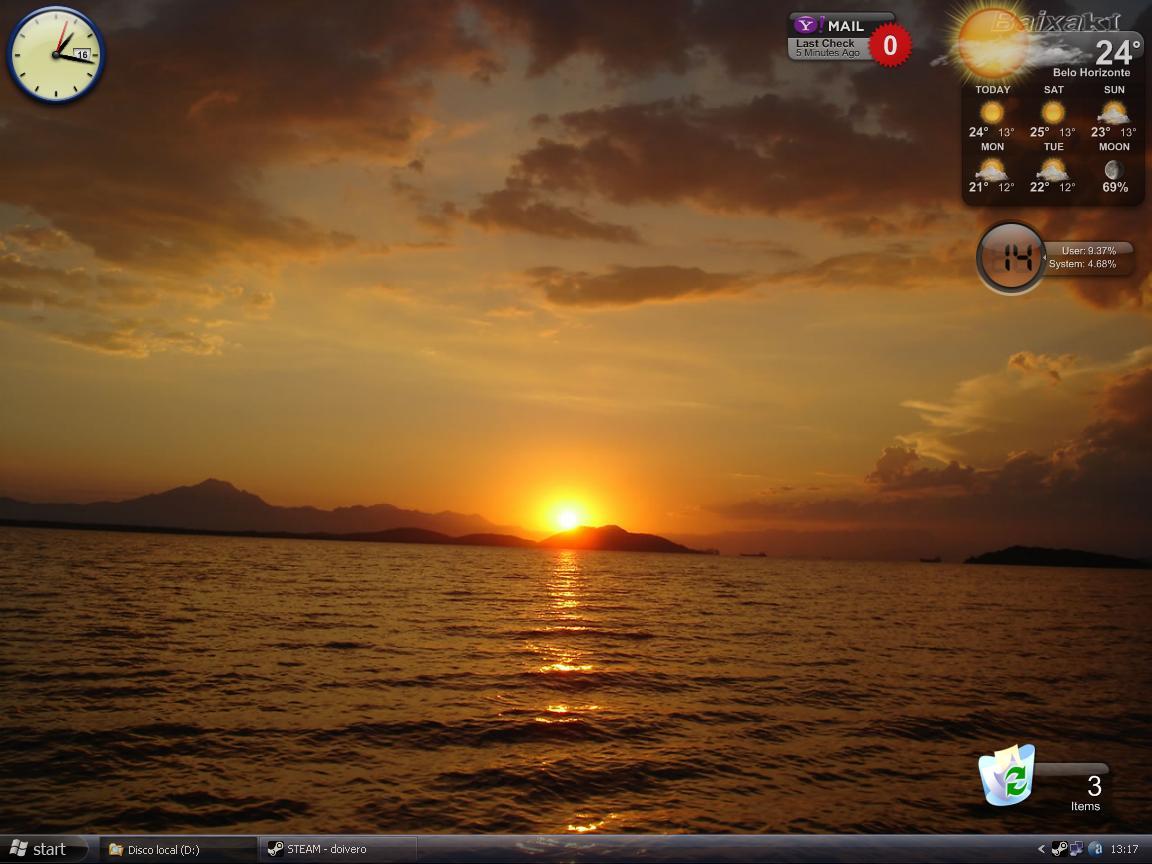Select the SAT forecast sun icon
Screen dimensions: 1152x864
pos(1053,112)
